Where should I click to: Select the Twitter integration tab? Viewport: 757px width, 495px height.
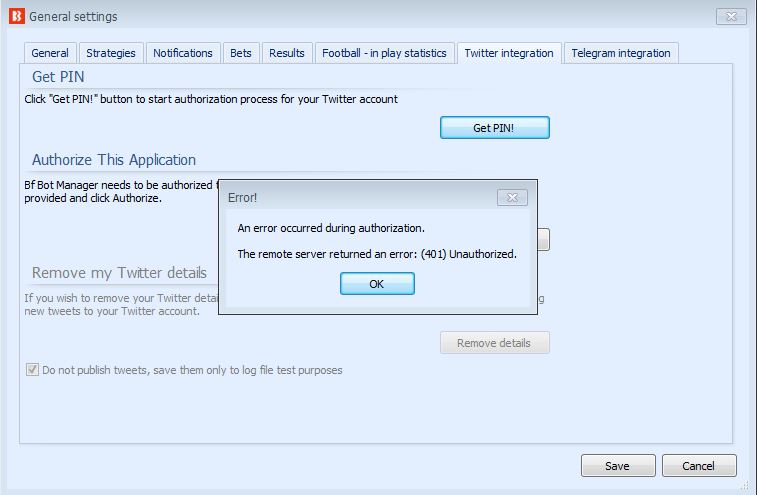(509, 53)
